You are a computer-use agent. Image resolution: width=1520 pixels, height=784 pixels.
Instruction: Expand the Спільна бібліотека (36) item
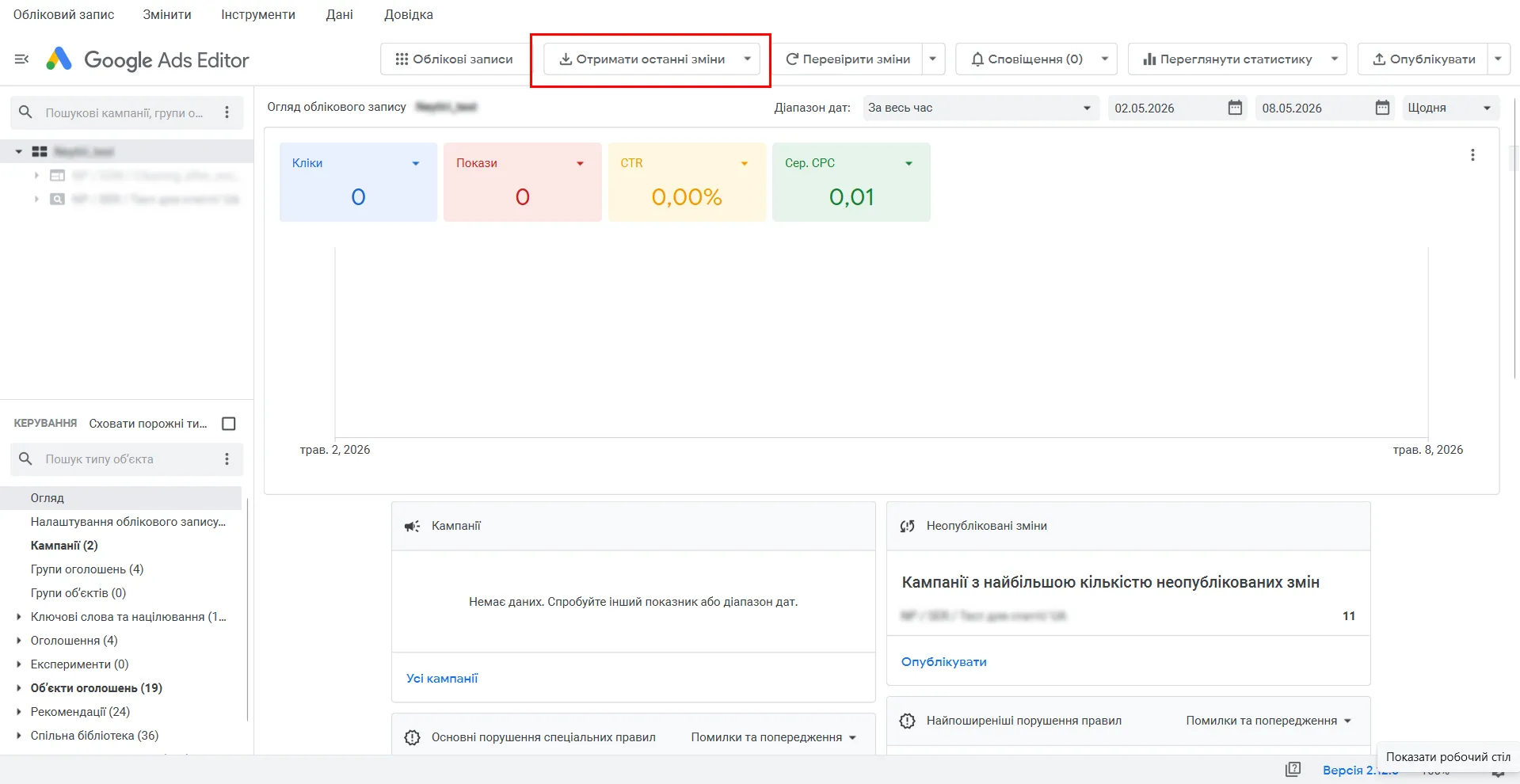[19, 736]
